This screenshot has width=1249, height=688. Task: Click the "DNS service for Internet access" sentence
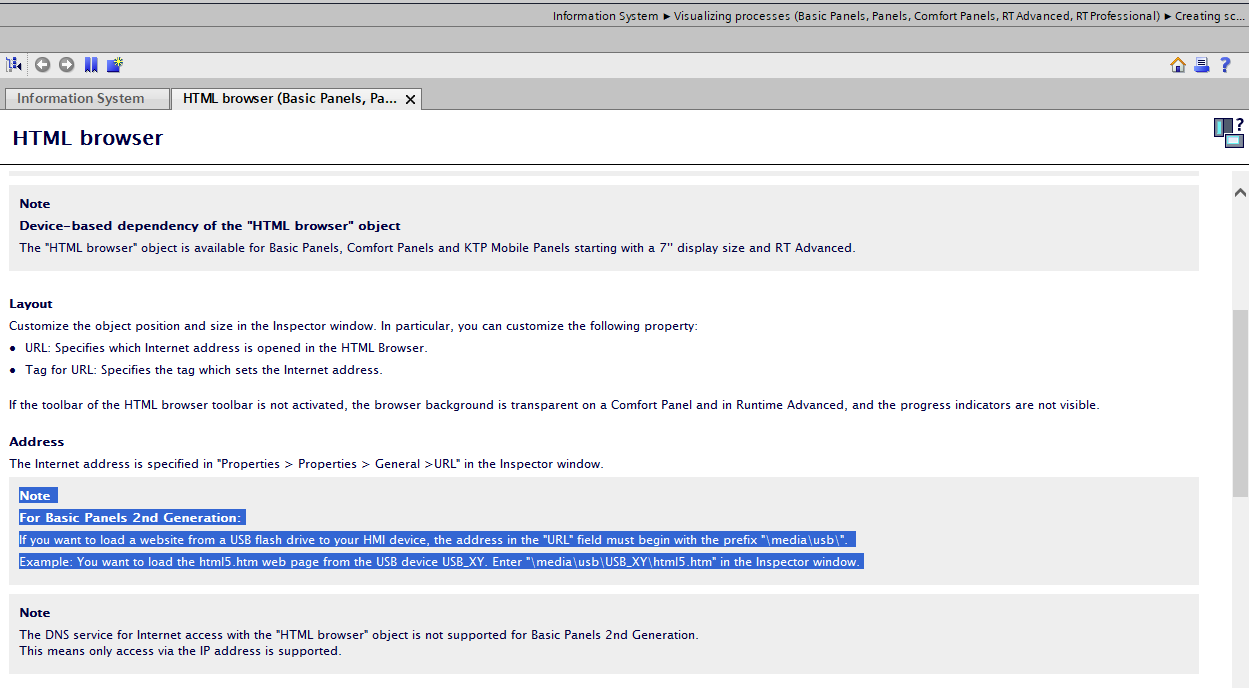pyautogui.click(x=359, y=635)
